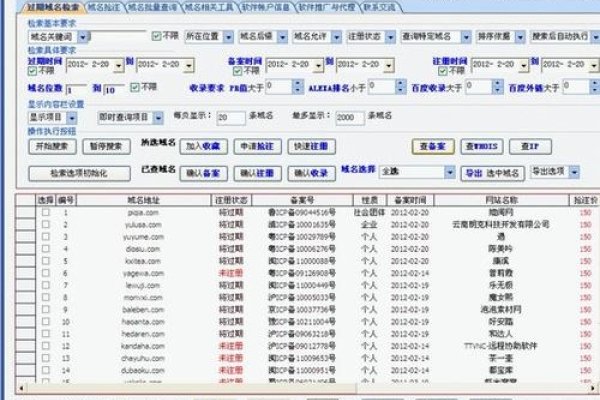Image resolution: width=600 pixels, height=400 pixels.
Task: Toggle 不限 checkbox under 过期时间
Action: point(33,71)
